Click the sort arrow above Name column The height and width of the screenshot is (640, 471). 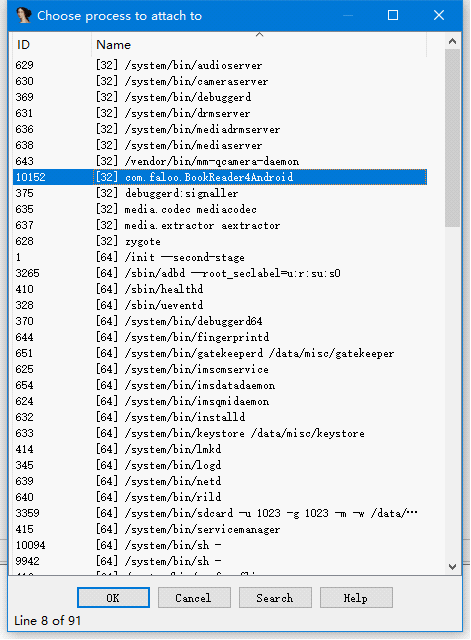(259, 35)
